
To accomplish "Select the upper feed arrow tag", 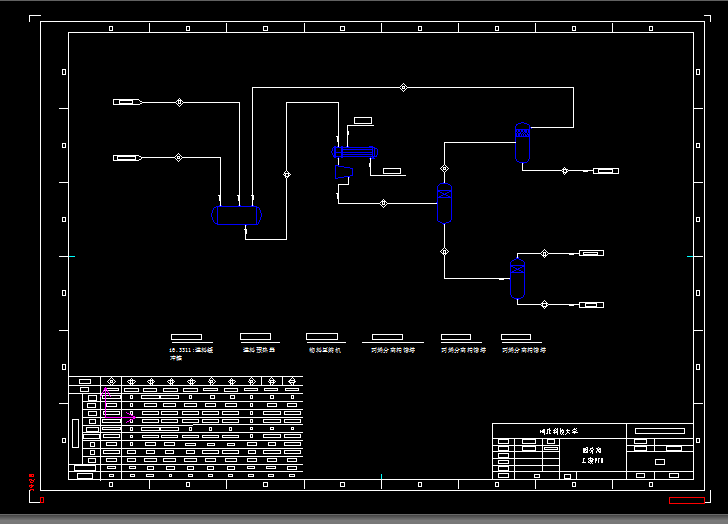I will point(128,102).
